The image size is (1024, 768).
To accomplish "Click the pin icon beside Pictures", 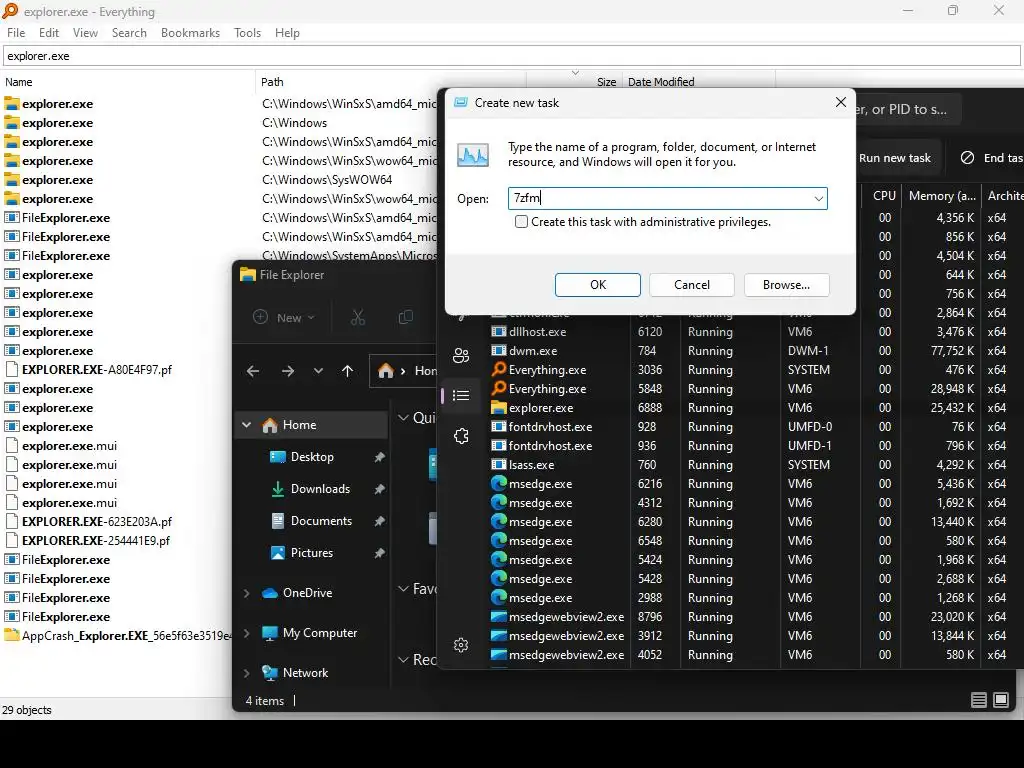I will click(x=379, y=553).
